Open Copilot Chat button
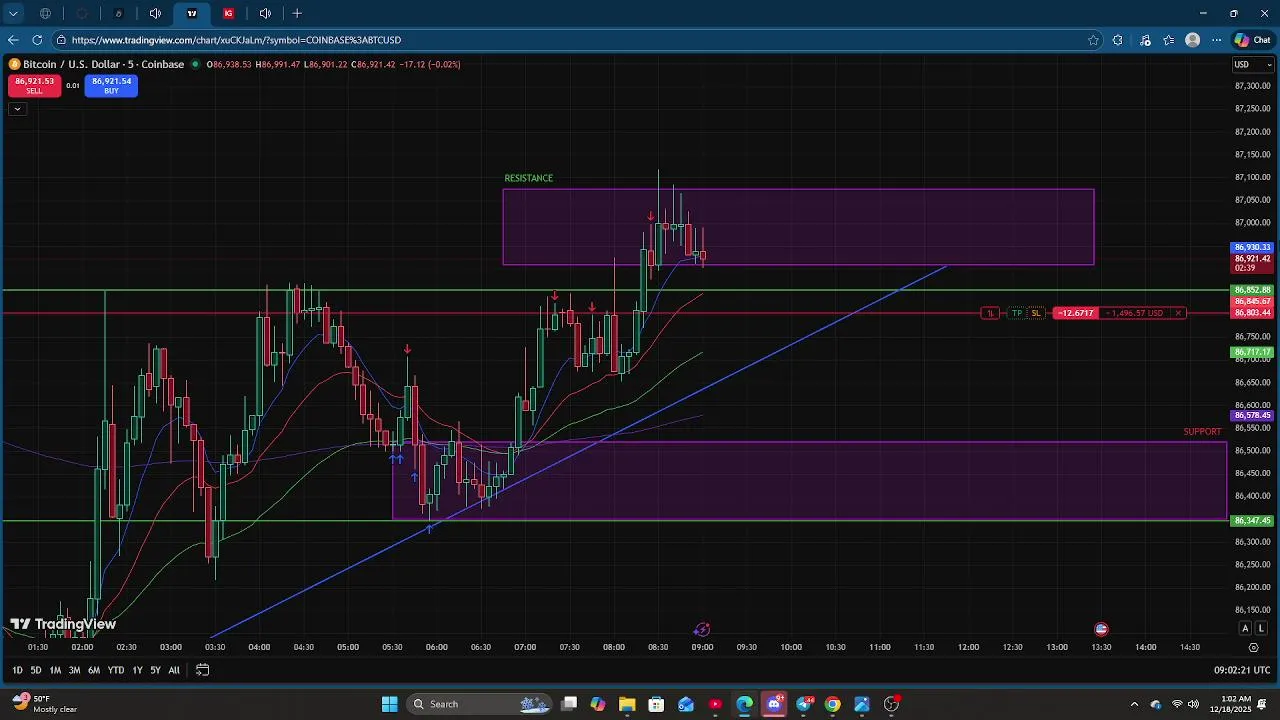The height and width of the screenshot is (720, 1280). pos(1253,40)
